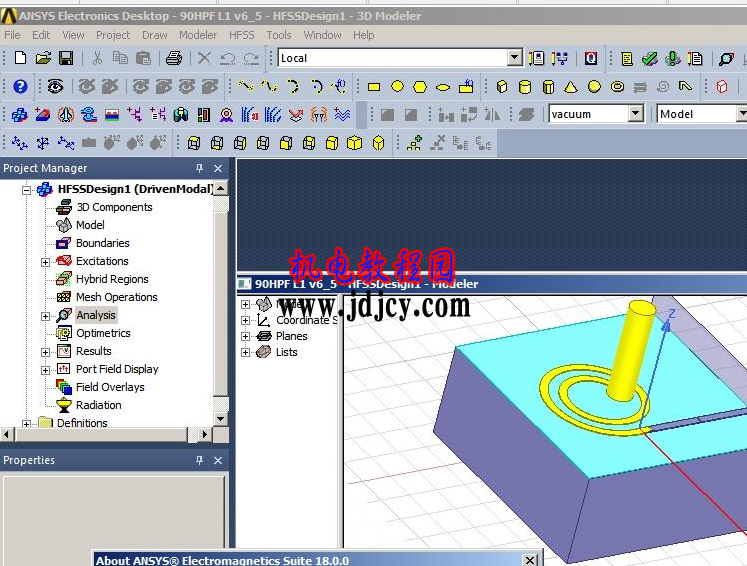
Task: Expand Coordinate Systems node in modeler tree
Action: [x=245, y=320]
